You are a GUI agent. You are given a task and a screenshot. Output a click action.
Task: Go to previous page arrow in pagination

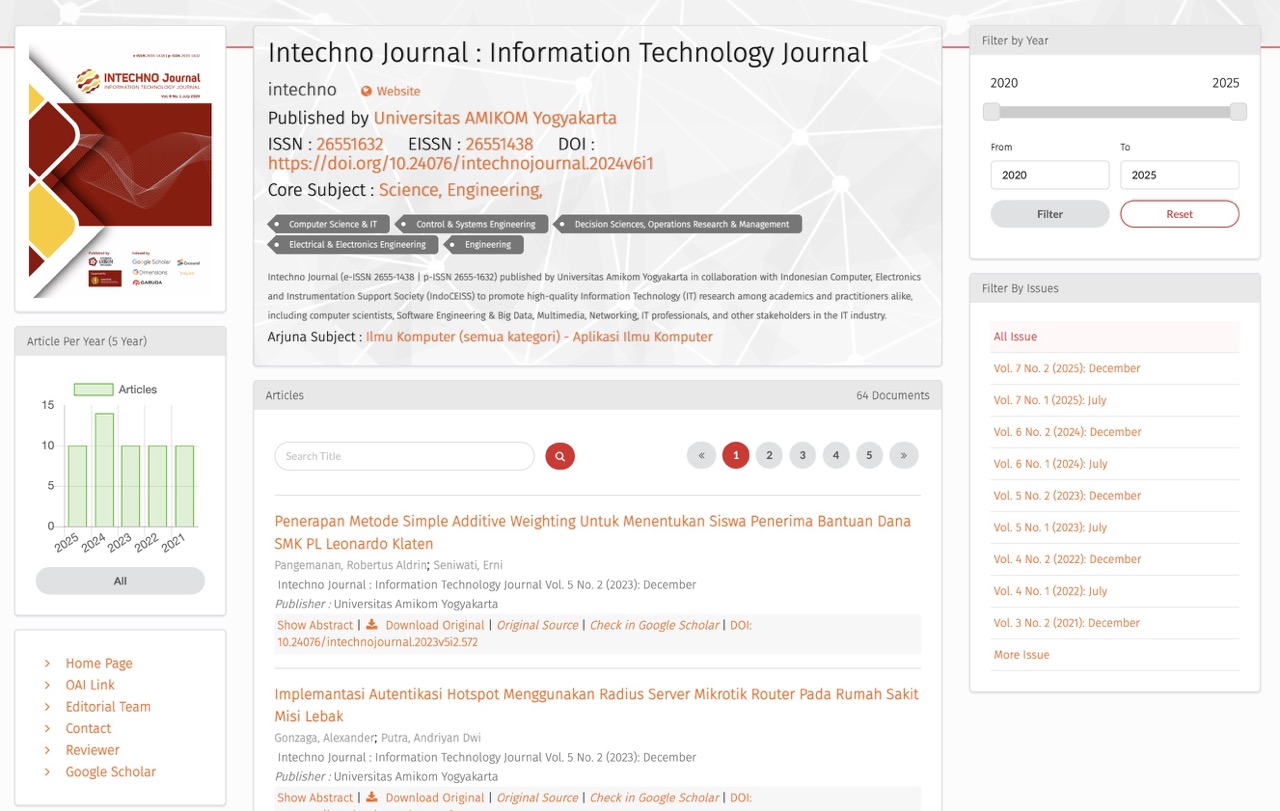coord(701,456)
